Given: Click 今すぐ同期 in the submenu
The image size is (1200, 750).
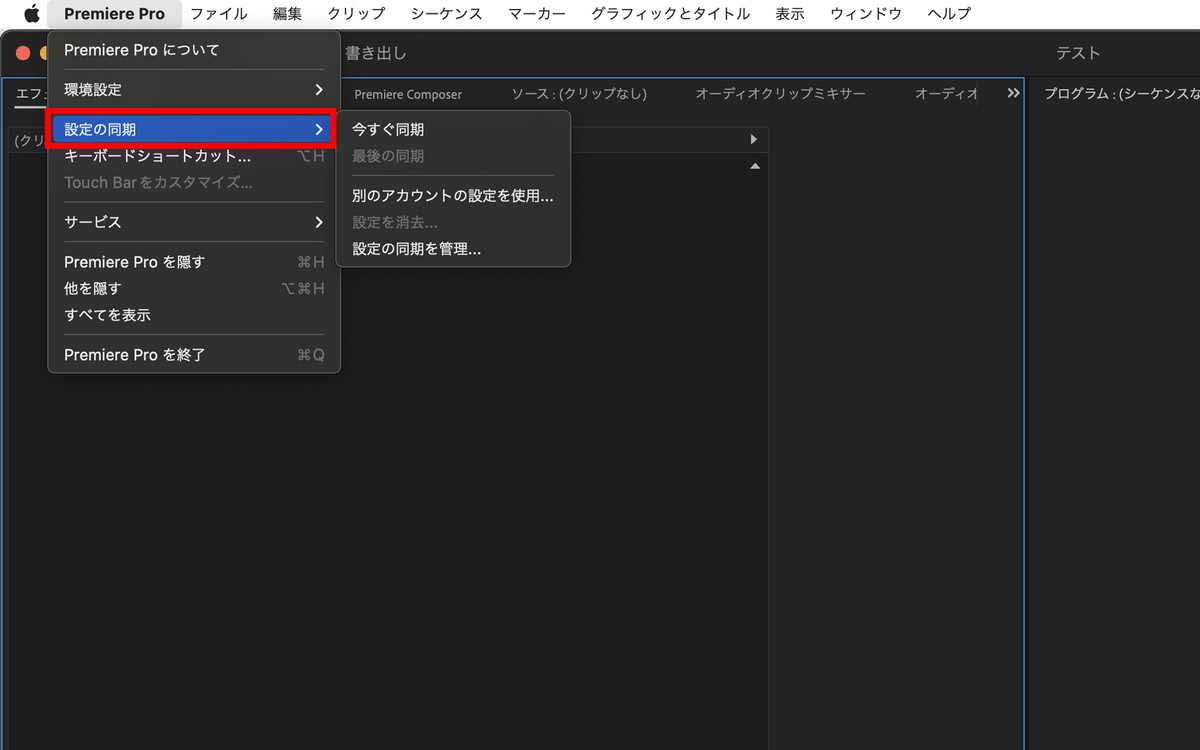Looking at the screenshot, I should (x=453, y=129).
